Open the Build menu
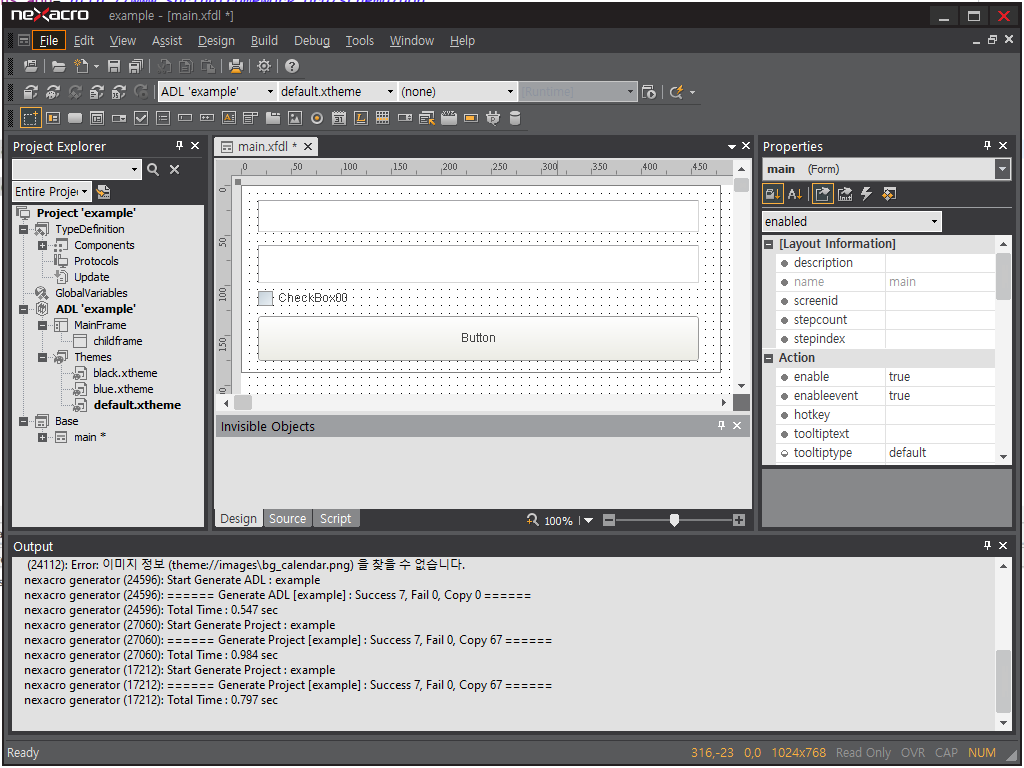The image size is (1024, 768). [264, 40]
